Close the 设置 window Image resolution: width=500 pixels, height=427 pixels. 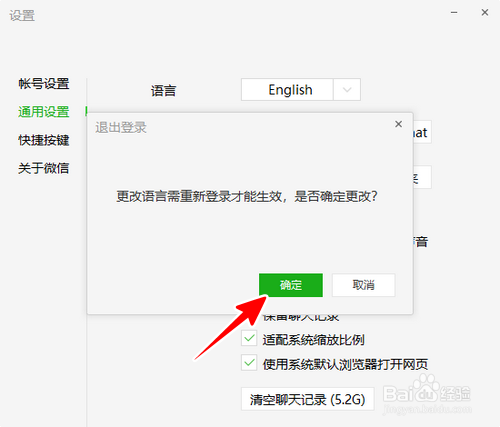click(x=485, y=12)
